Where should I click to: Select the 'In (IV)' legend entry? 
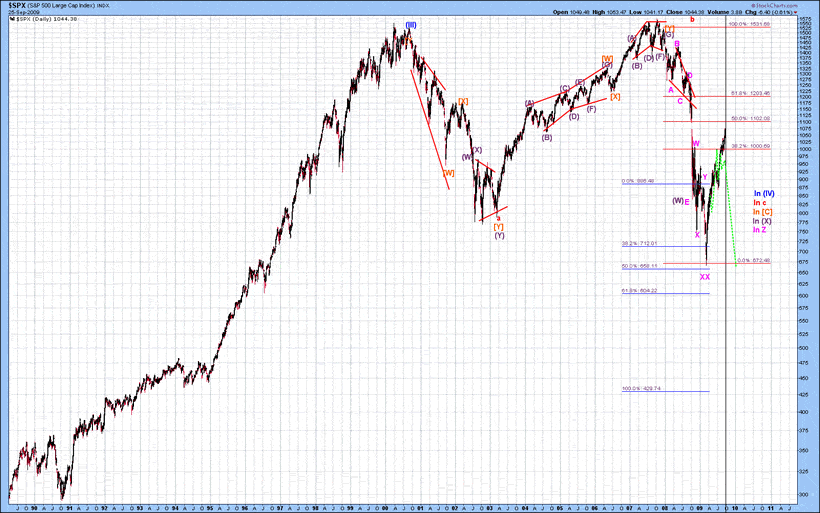coord(764,193)
